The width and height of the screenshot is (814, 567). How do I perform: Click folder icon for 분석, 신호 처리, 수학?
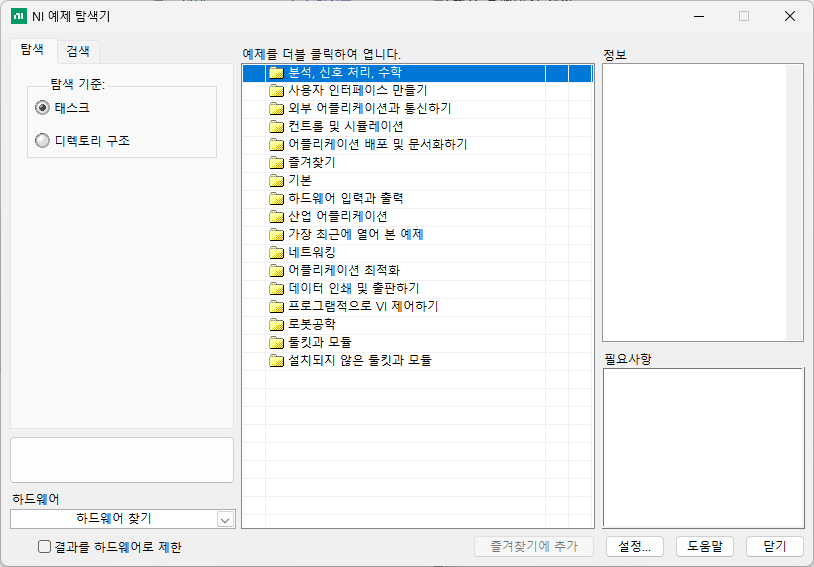[x=276, y=73]
